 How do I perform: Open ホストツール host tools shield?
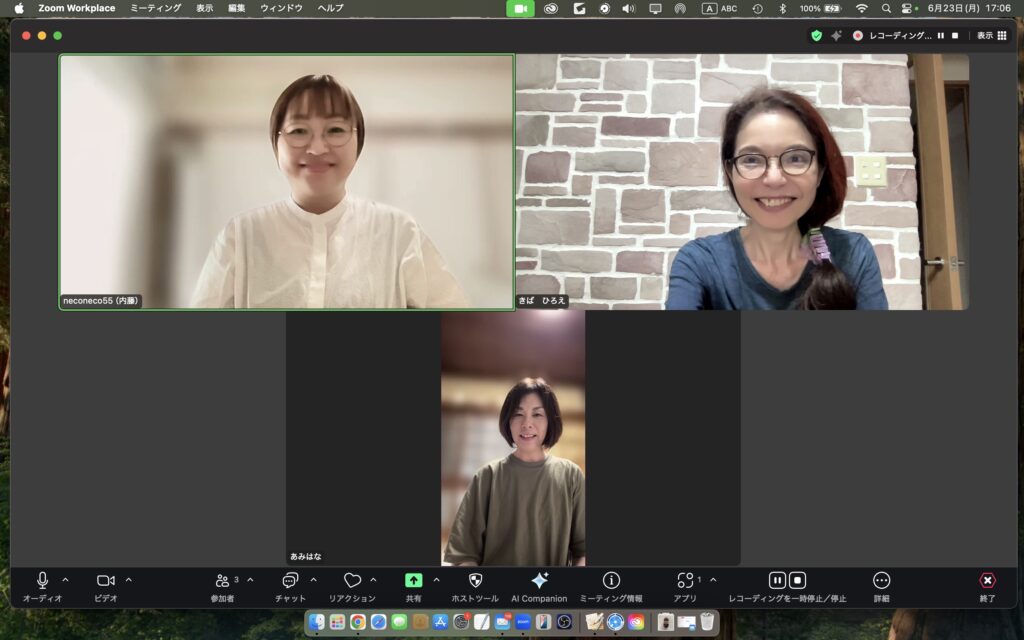(475, 581)
